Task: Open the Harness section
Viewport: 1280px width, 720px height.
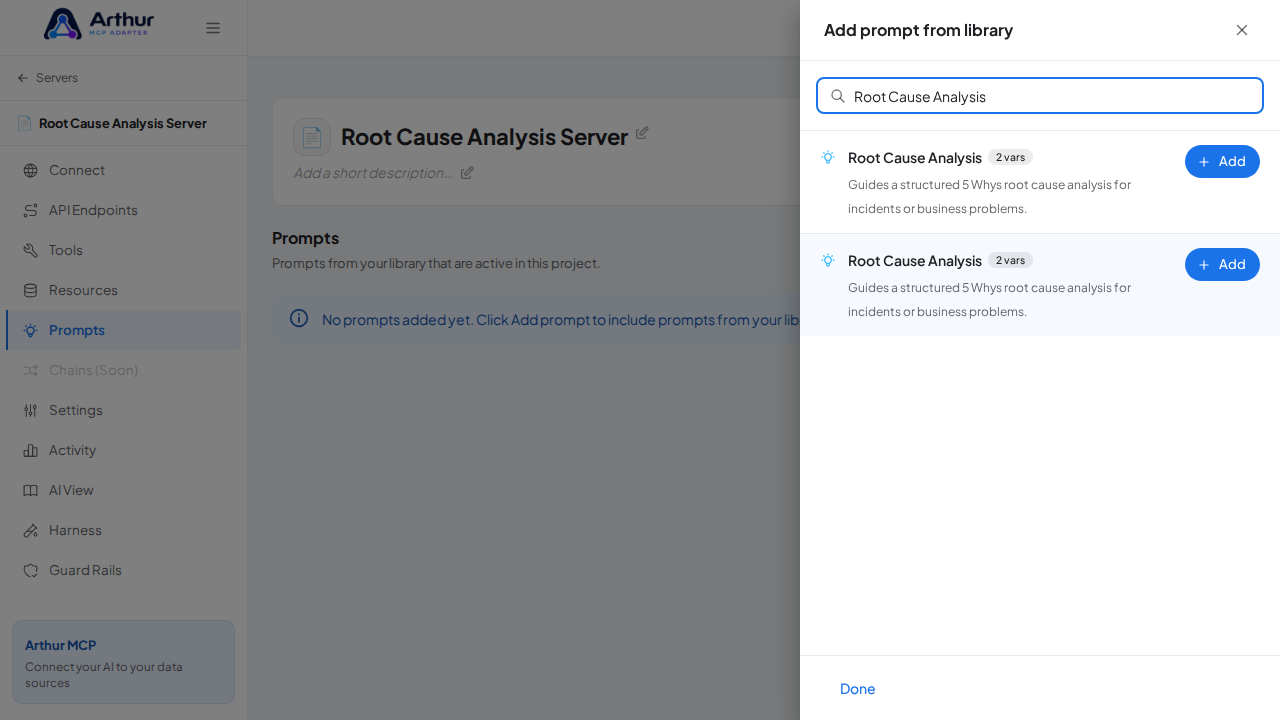Action: tap(123, 530)
